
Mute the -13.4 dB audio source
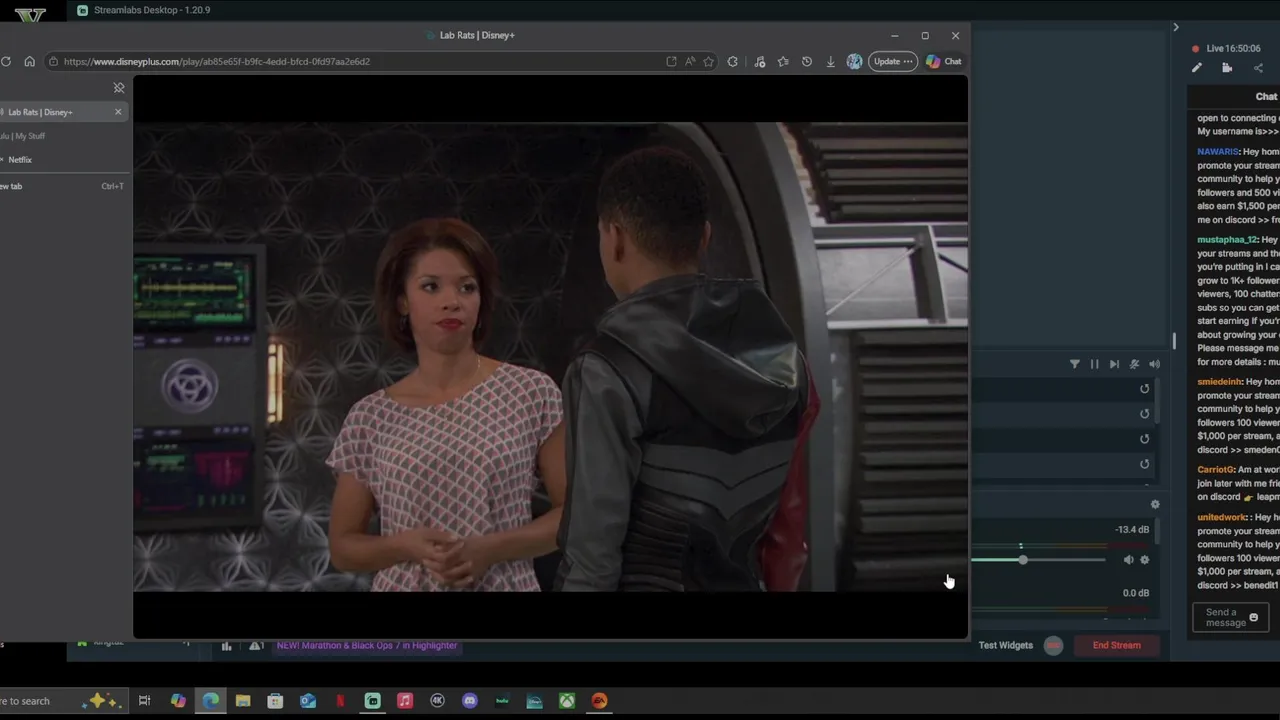[x=1128, y=560]
